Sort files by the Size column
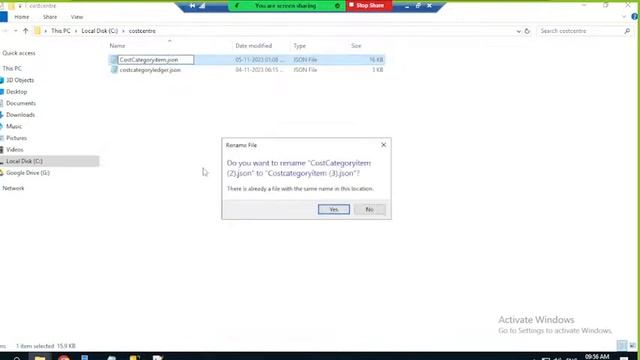The height and width of the screenshot is (360, 640). coord(356,46)
